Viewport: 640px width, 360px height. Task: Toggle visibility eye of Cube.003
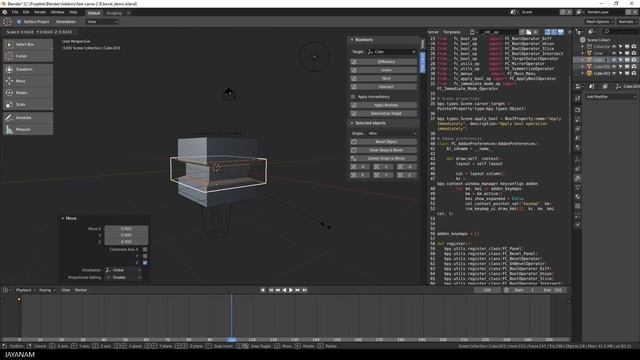click(613, 73)
